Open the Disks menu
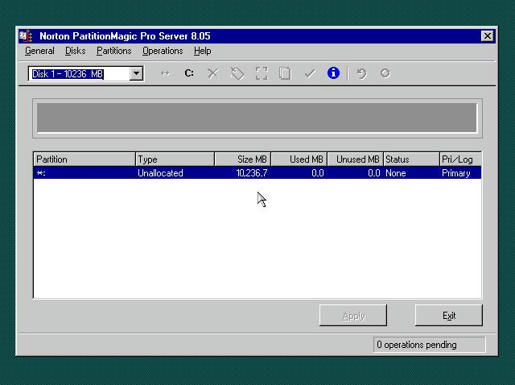The height and width of the screenshot is (385, 515). [75, 51]
